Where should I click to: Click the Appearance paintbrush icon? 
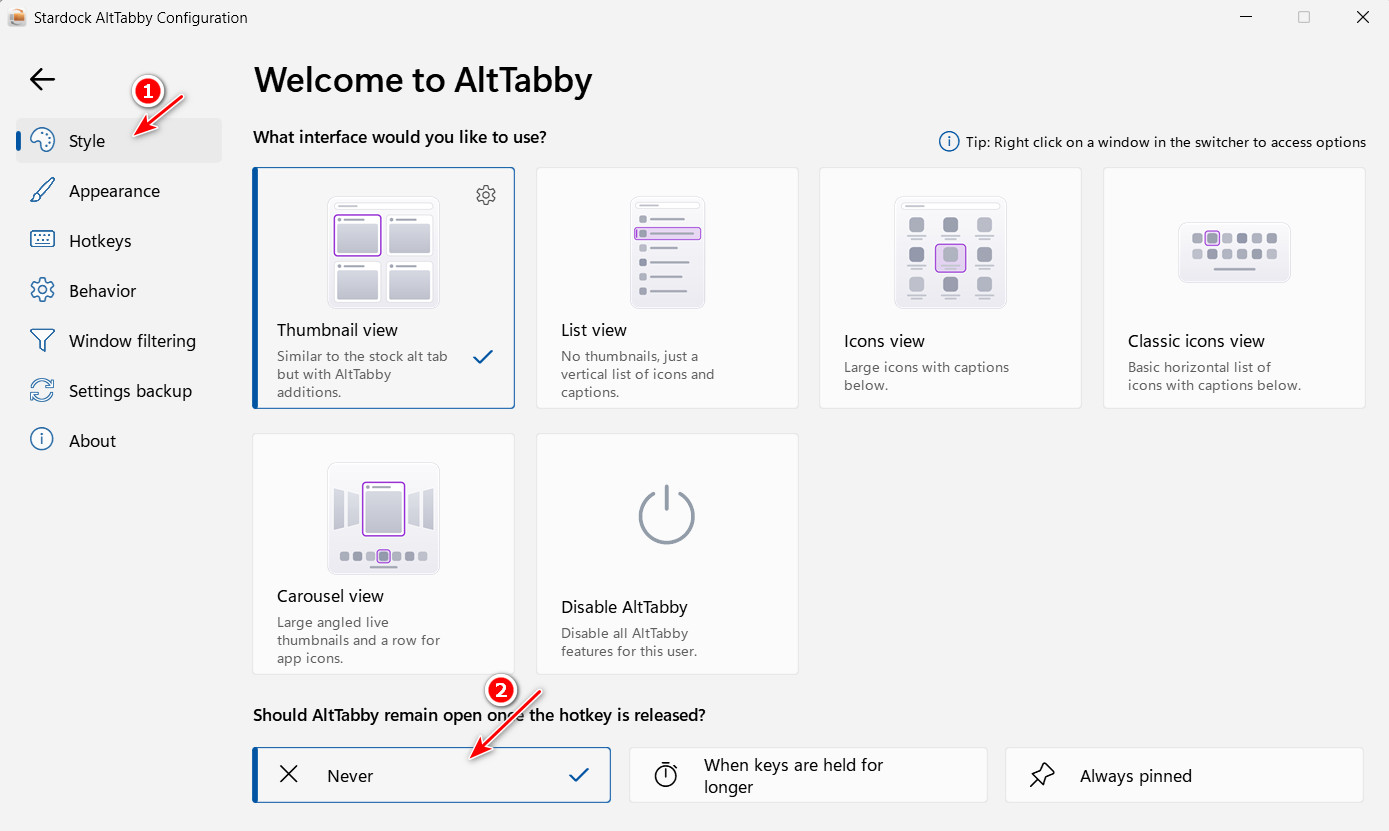(x=42, y=191)
